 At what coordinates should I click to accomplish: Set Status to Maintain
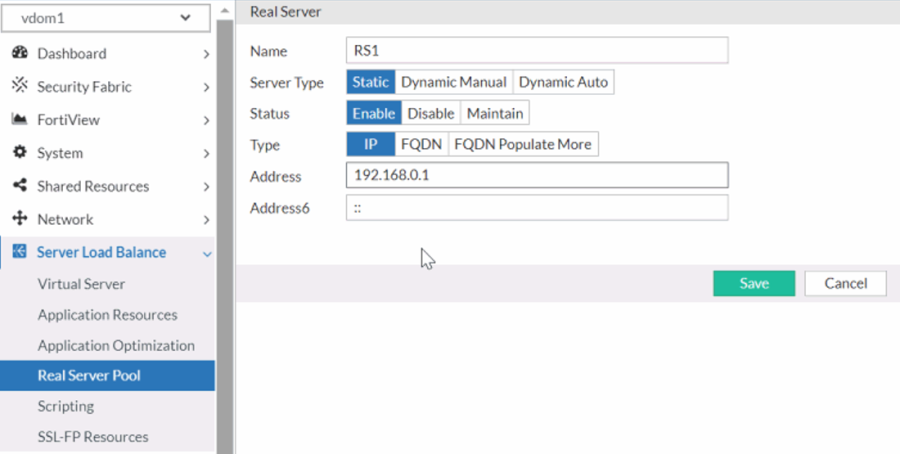pos(494,113)
